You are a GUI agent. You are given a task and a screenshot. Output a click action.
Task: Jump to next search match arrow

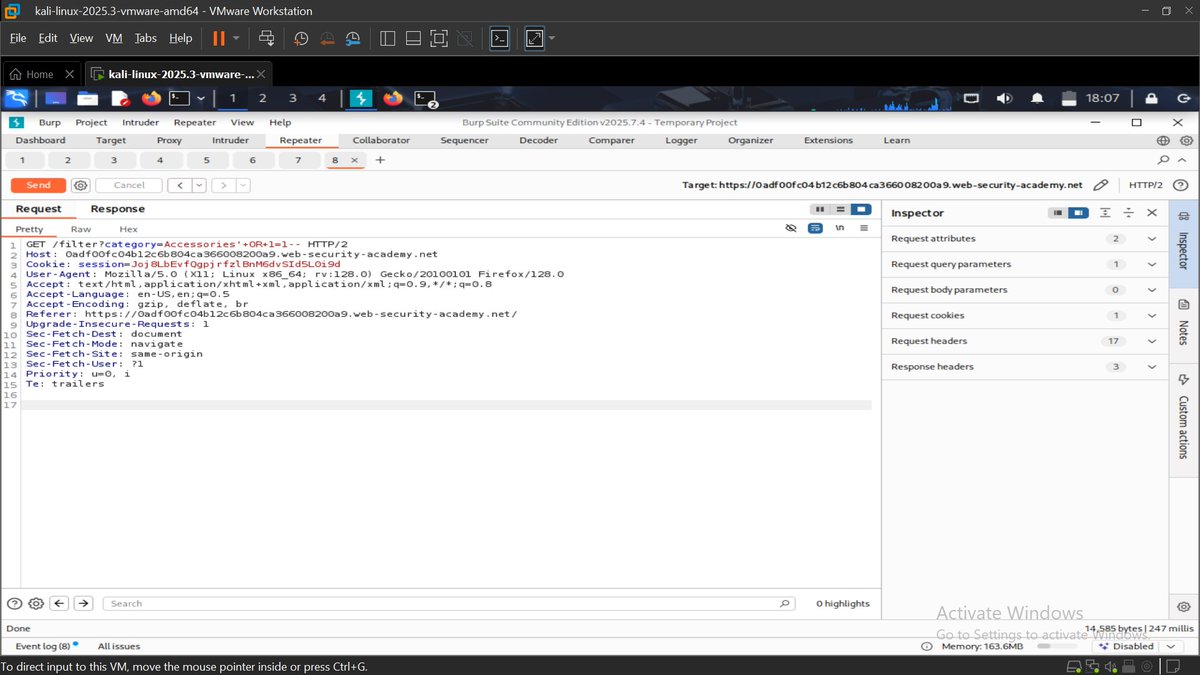pyautogui.click(x=84, y=604)
